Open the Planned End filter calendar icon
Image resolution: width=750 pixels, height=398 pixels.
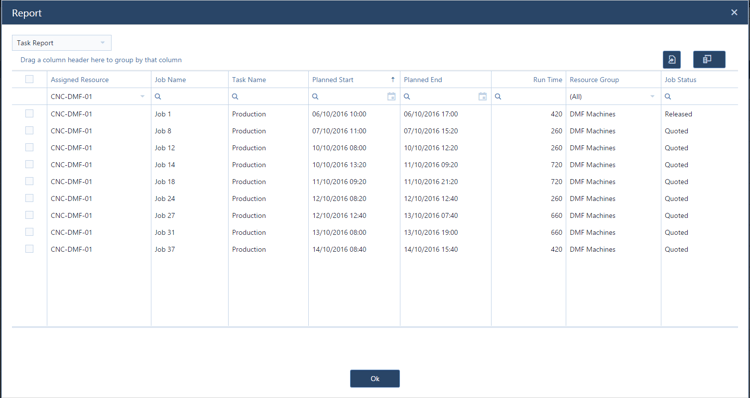tap(483, 97)
